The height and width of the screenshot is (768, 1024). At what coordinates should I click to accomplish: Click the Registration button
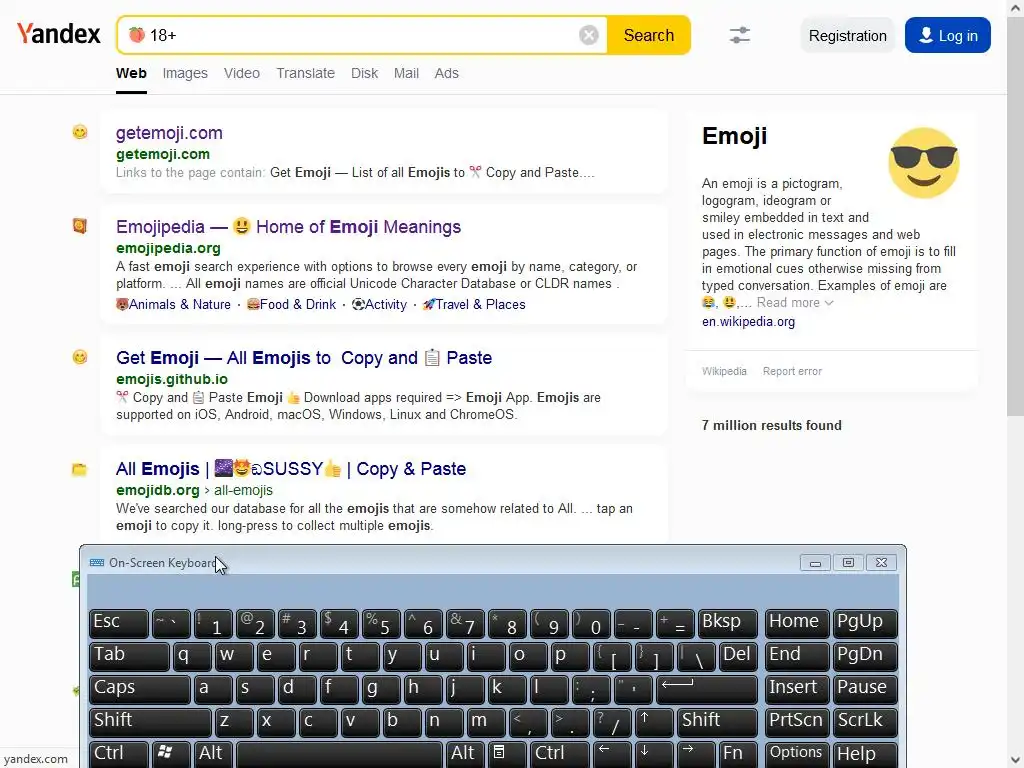848,35
